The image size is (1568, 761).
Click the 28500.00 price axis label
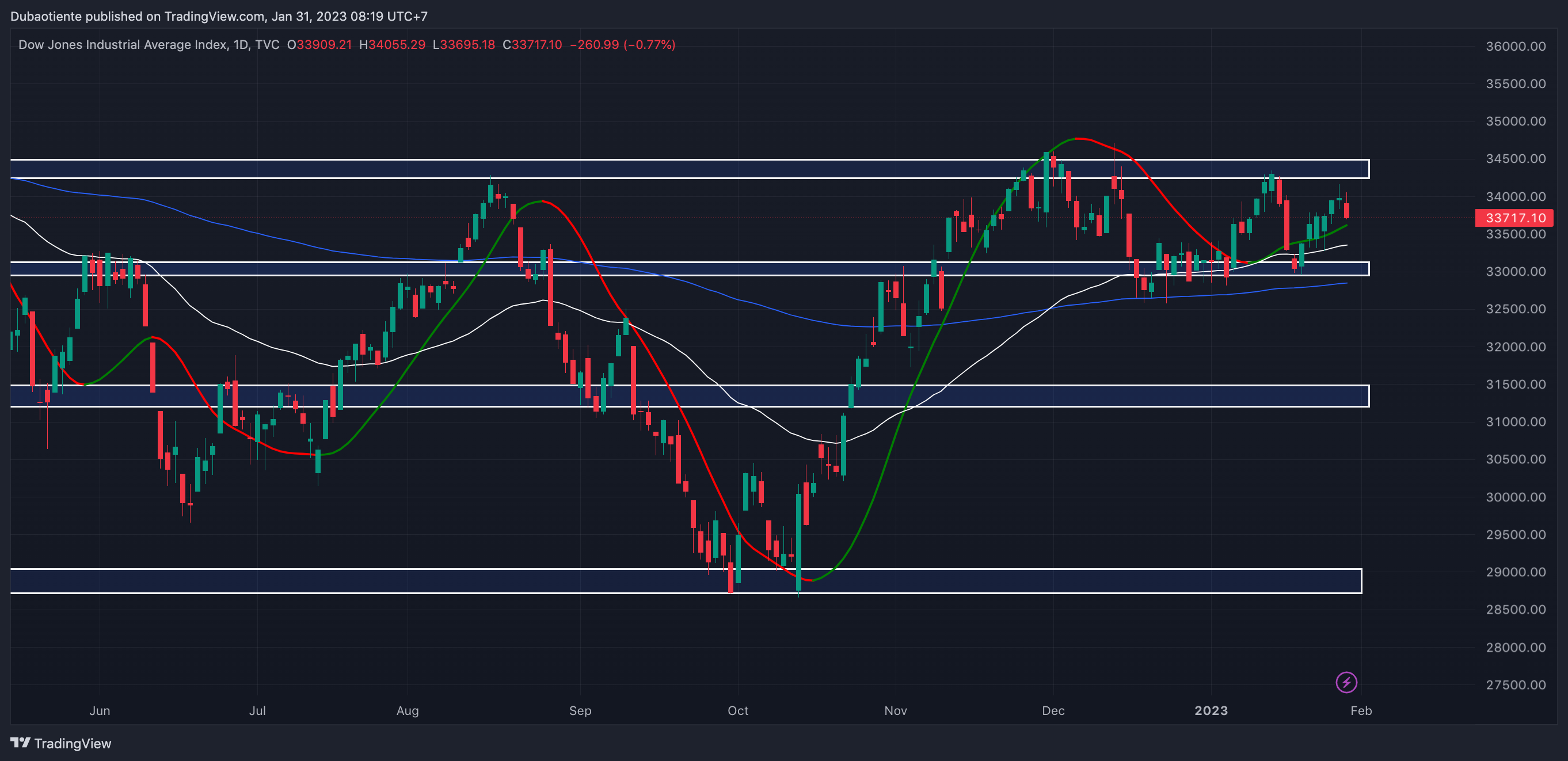click(x=1515, y=610)
